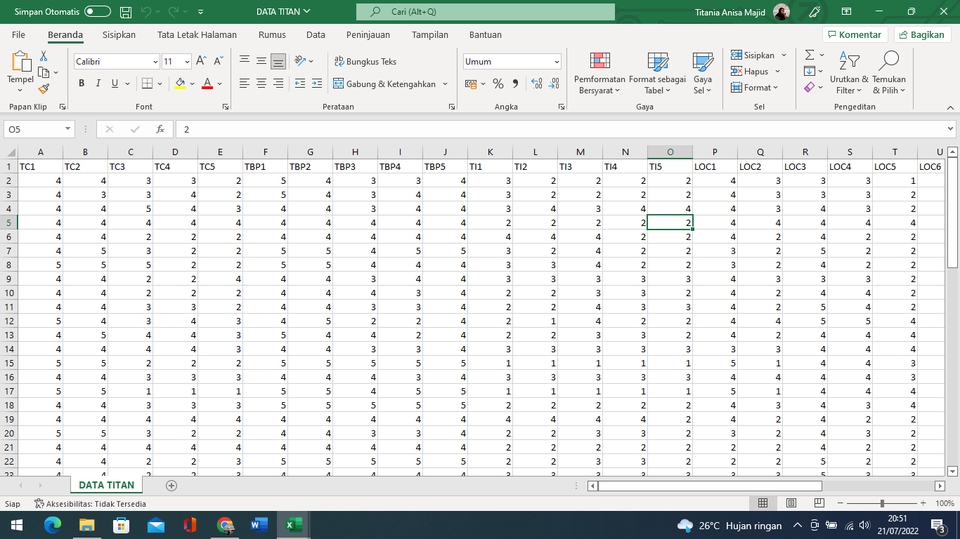960x539 pixels.
Task: Open the Calibri font name dropdown
Action: pos(155,62)
